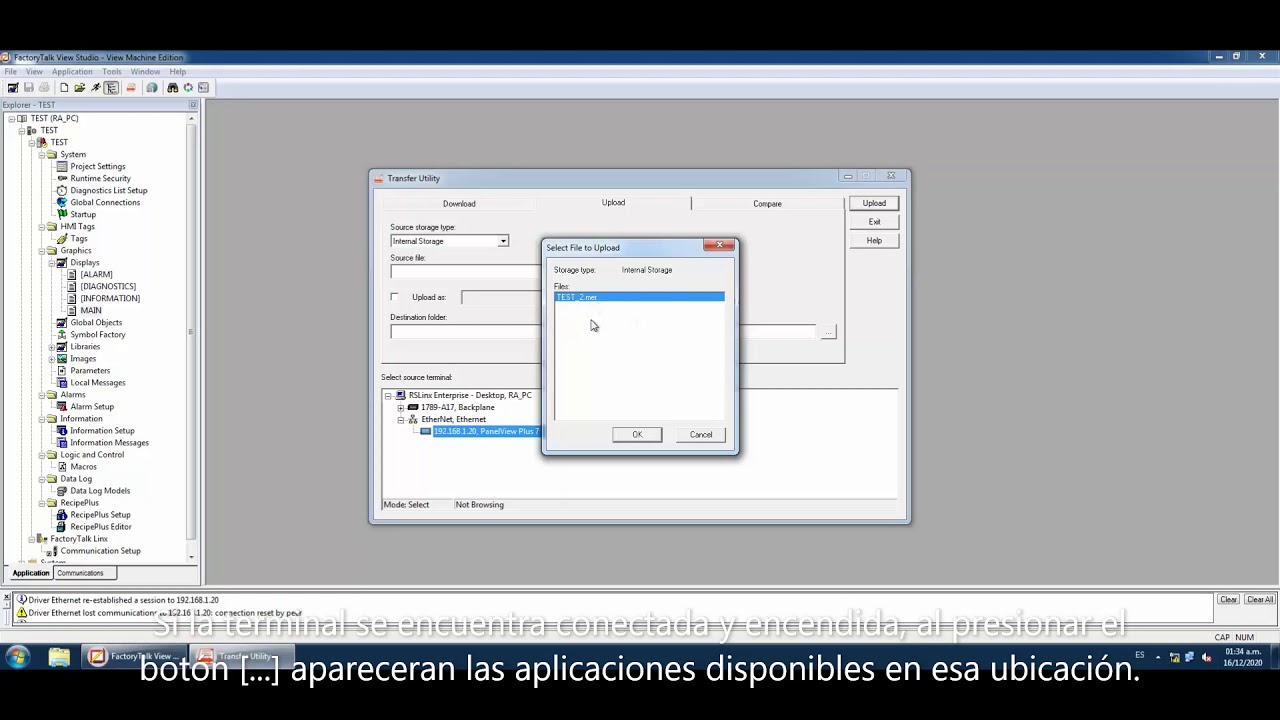Collapse the Displays node in Explorer

click(x=51, y=262)
